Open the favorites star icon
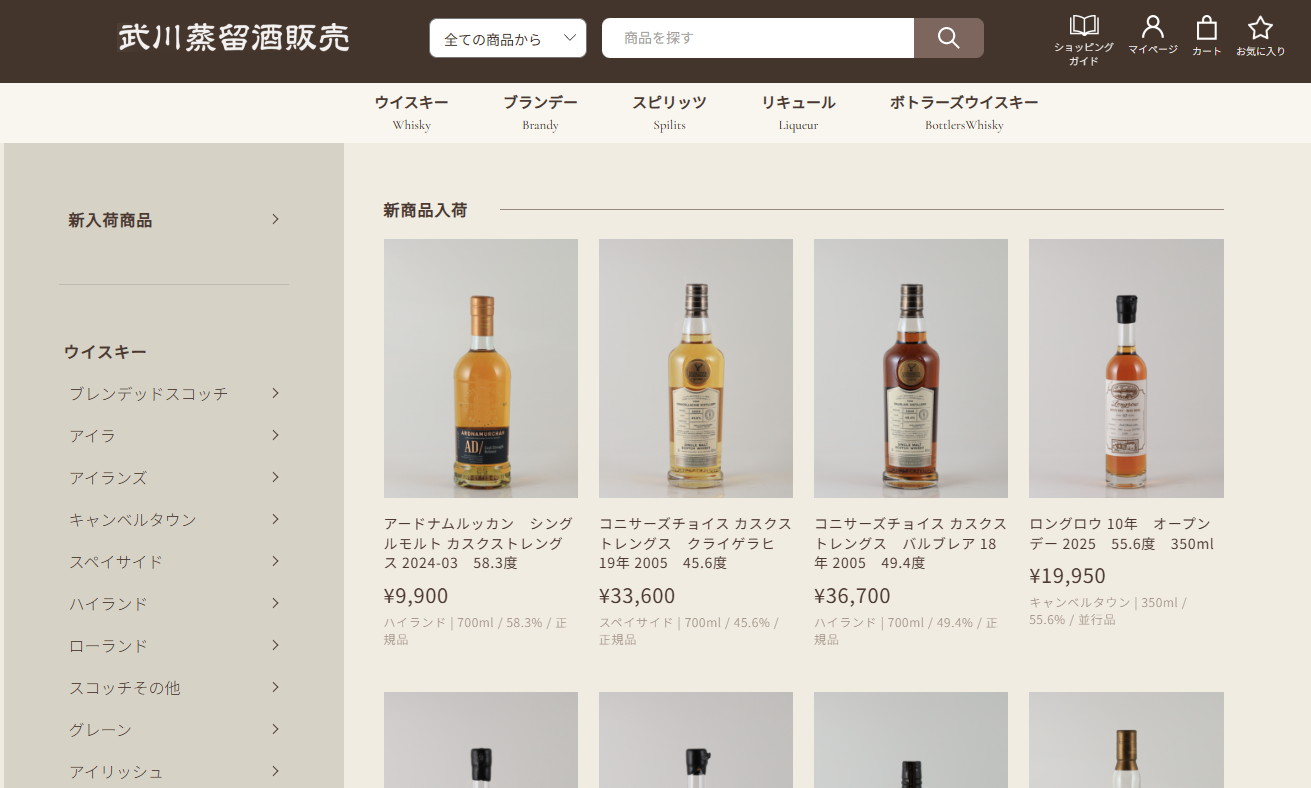Screen dimensions: 1311x788 1260,28
